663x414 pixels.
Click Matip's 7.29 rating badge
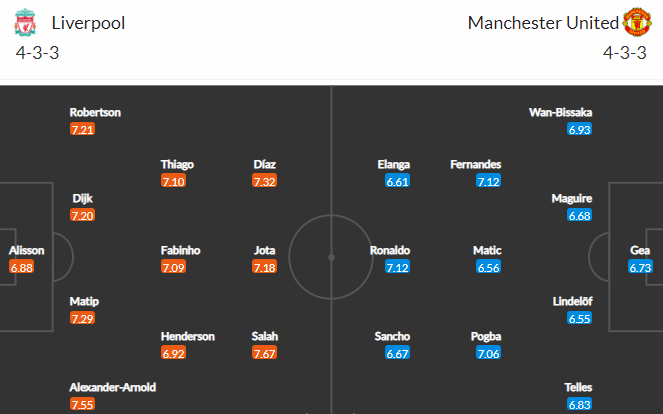point(82,318)
